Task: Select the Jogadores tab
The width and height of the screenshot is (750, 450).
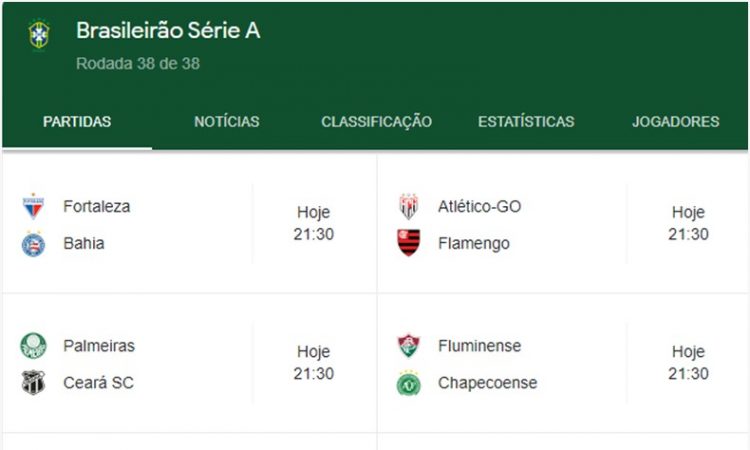Action: click(x=675, y=122)
